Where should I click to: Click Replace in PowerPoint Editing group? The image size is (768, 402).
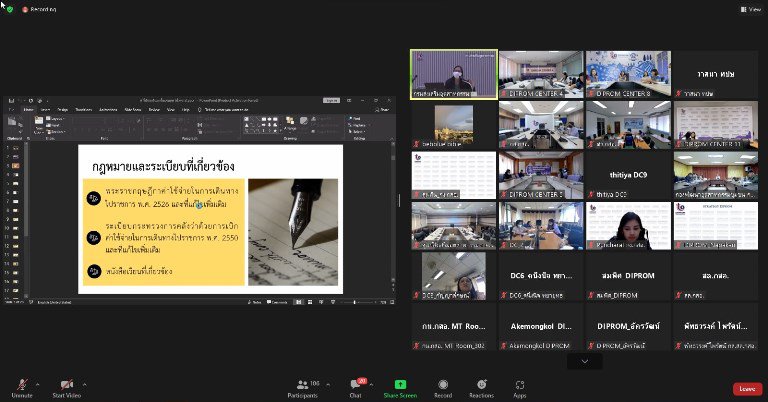click(x=359, y=125)
